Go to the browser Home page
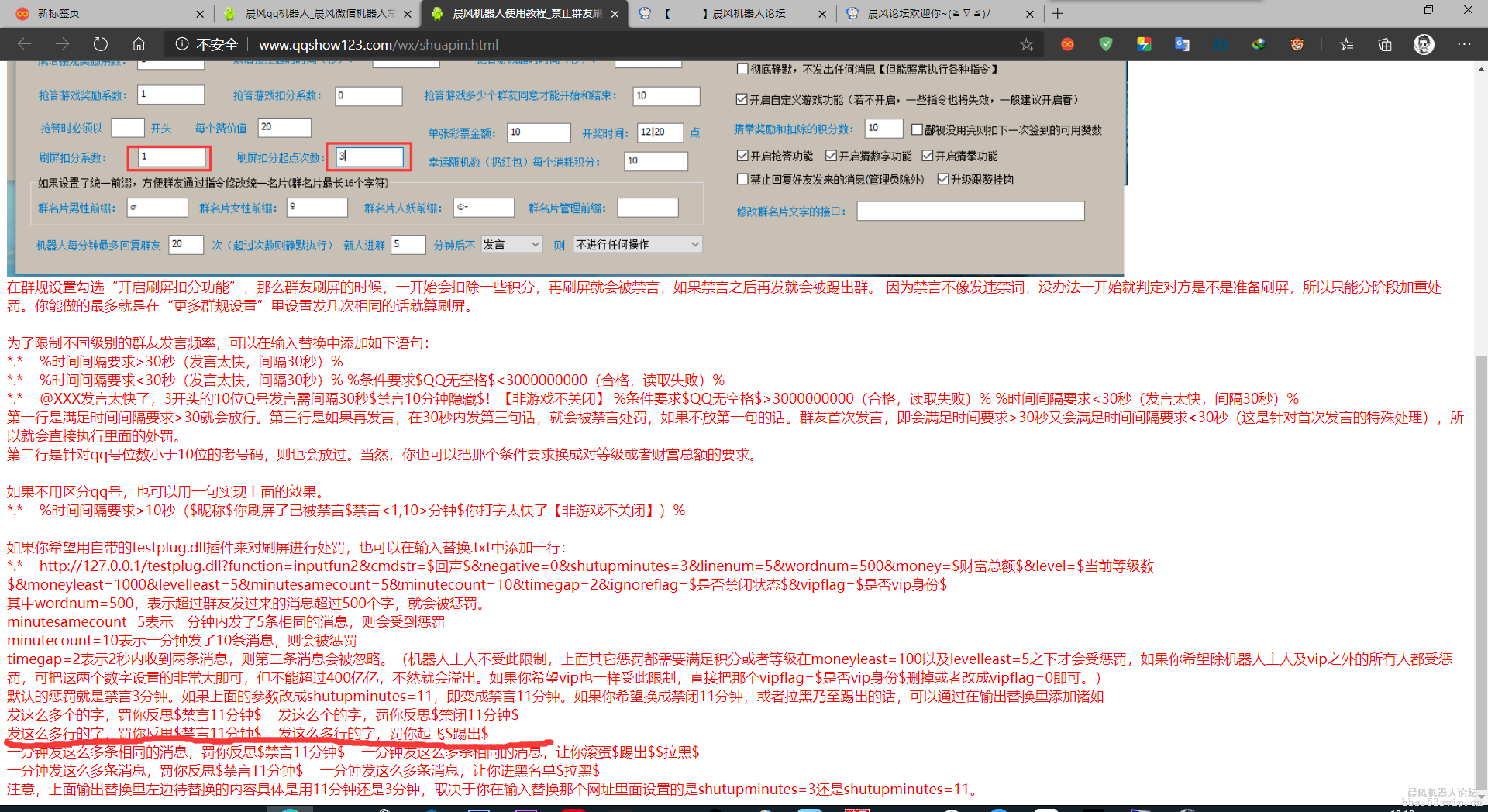 [139, 44]
